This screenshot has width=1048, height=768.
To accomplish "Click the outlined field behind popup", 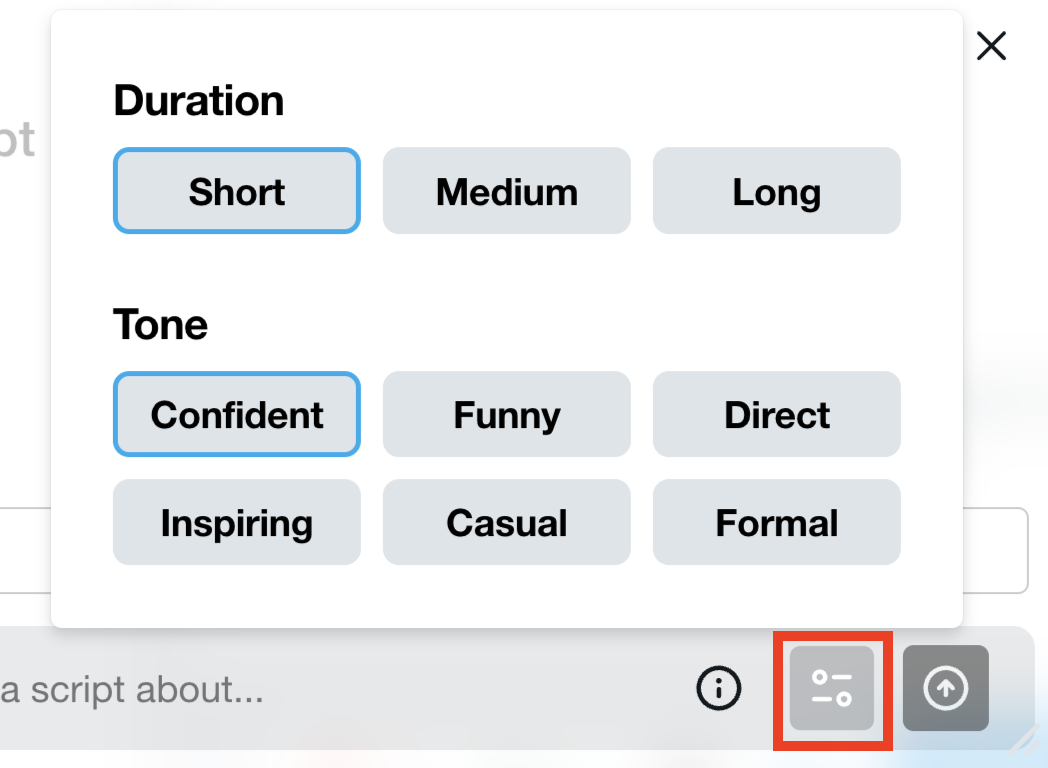I will [x=995, y=550].
